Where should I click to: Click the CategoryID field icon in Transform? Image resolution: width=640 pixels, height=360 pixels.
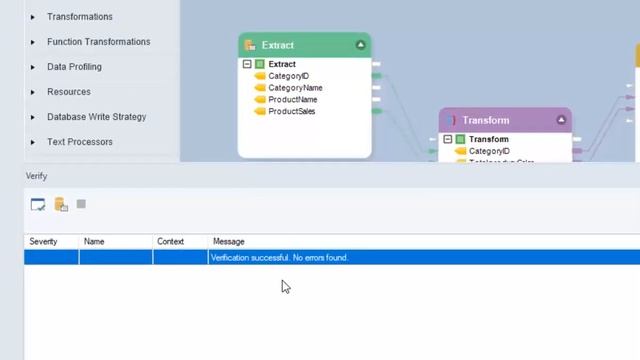click(x=461, y=151)
